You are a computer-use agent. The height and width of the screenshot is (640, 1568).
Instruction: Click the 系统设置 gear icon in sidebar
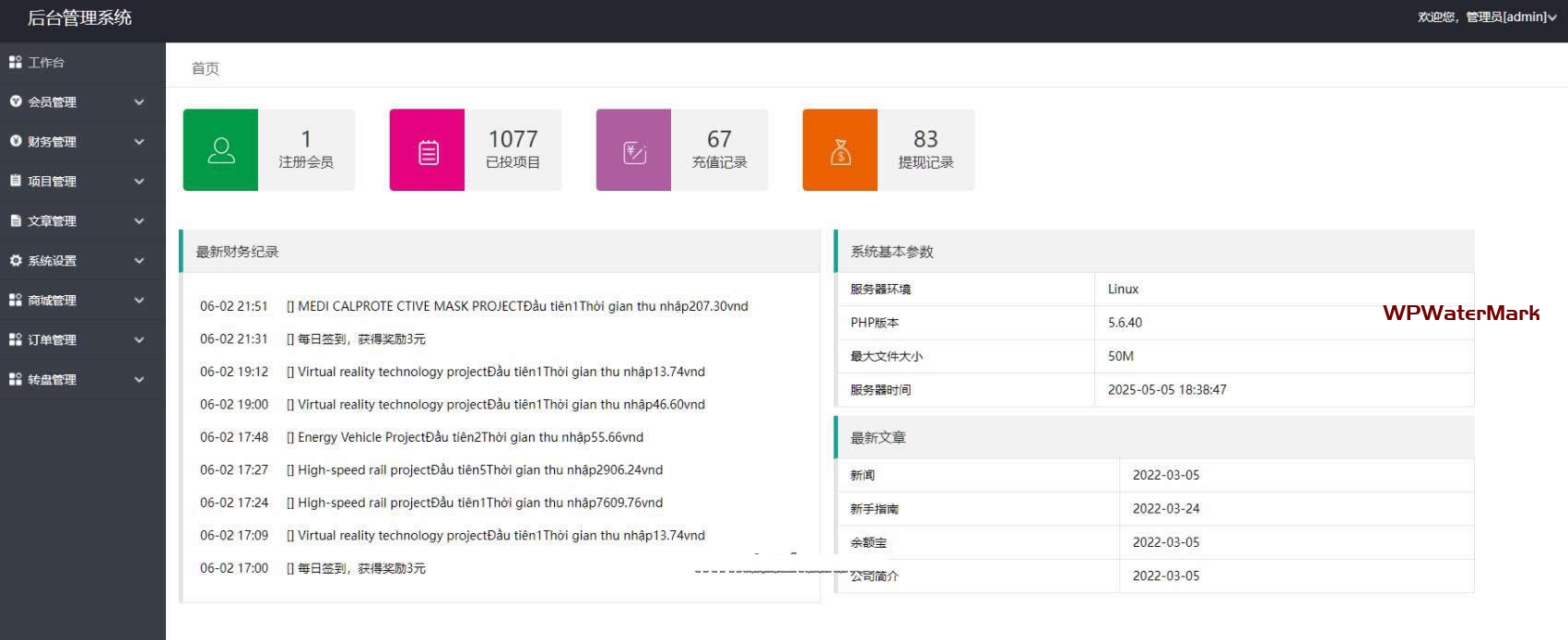[x=15, y=261]
